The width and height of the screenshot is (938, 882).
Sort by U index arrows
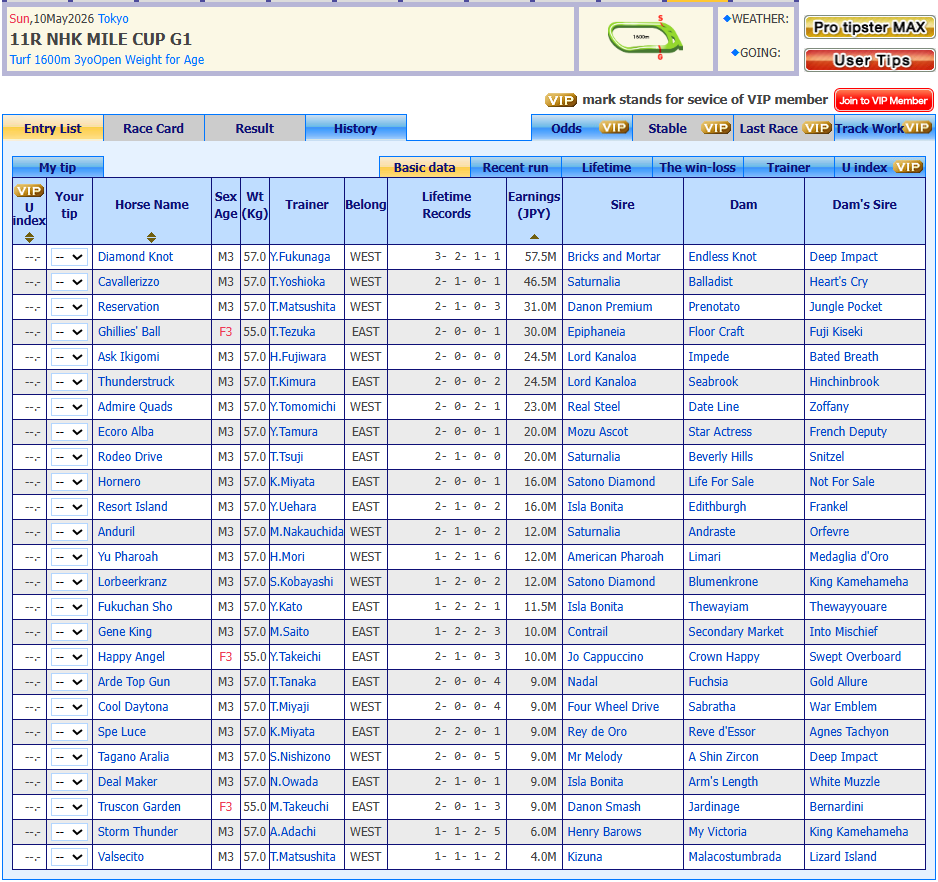tap(29, 238)
